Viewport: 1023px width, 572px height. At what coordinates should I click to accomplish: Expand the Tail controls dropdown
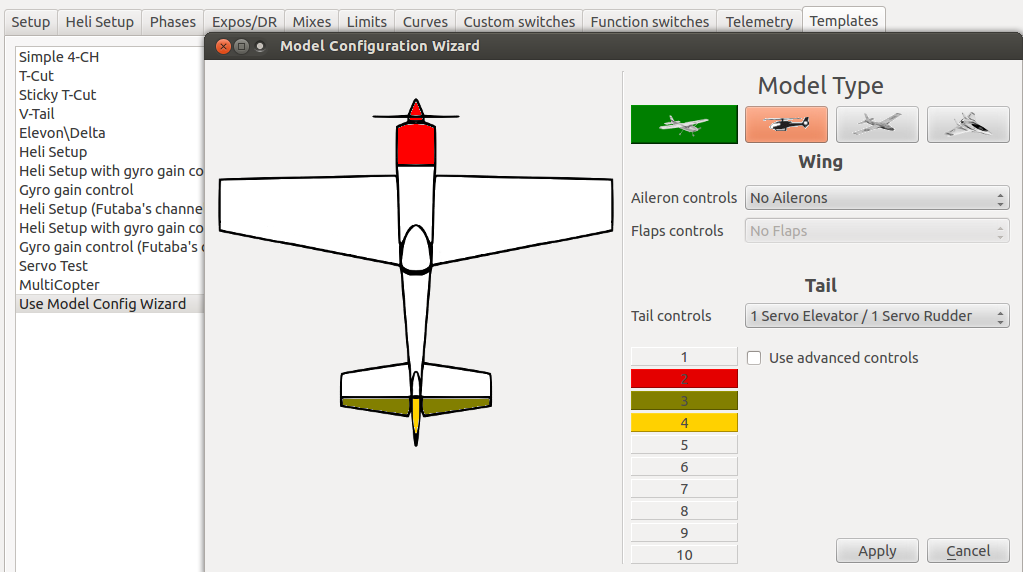pos(876,316)
